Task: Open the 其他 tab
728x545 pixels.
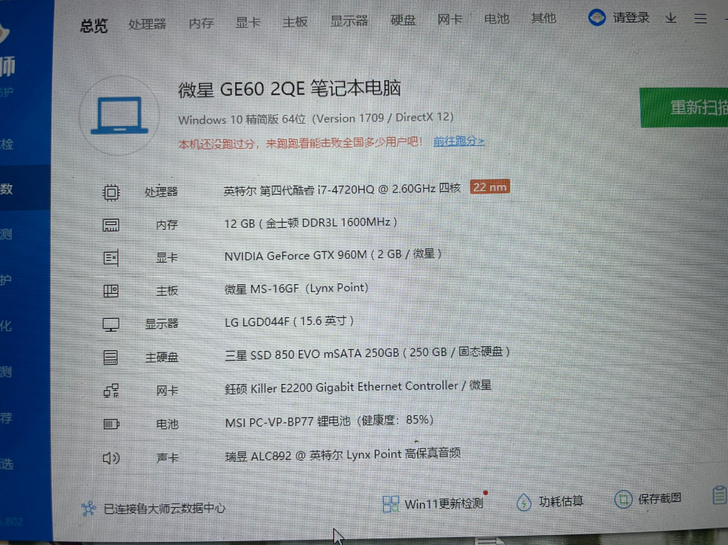Action: click(x=544, y=18)
